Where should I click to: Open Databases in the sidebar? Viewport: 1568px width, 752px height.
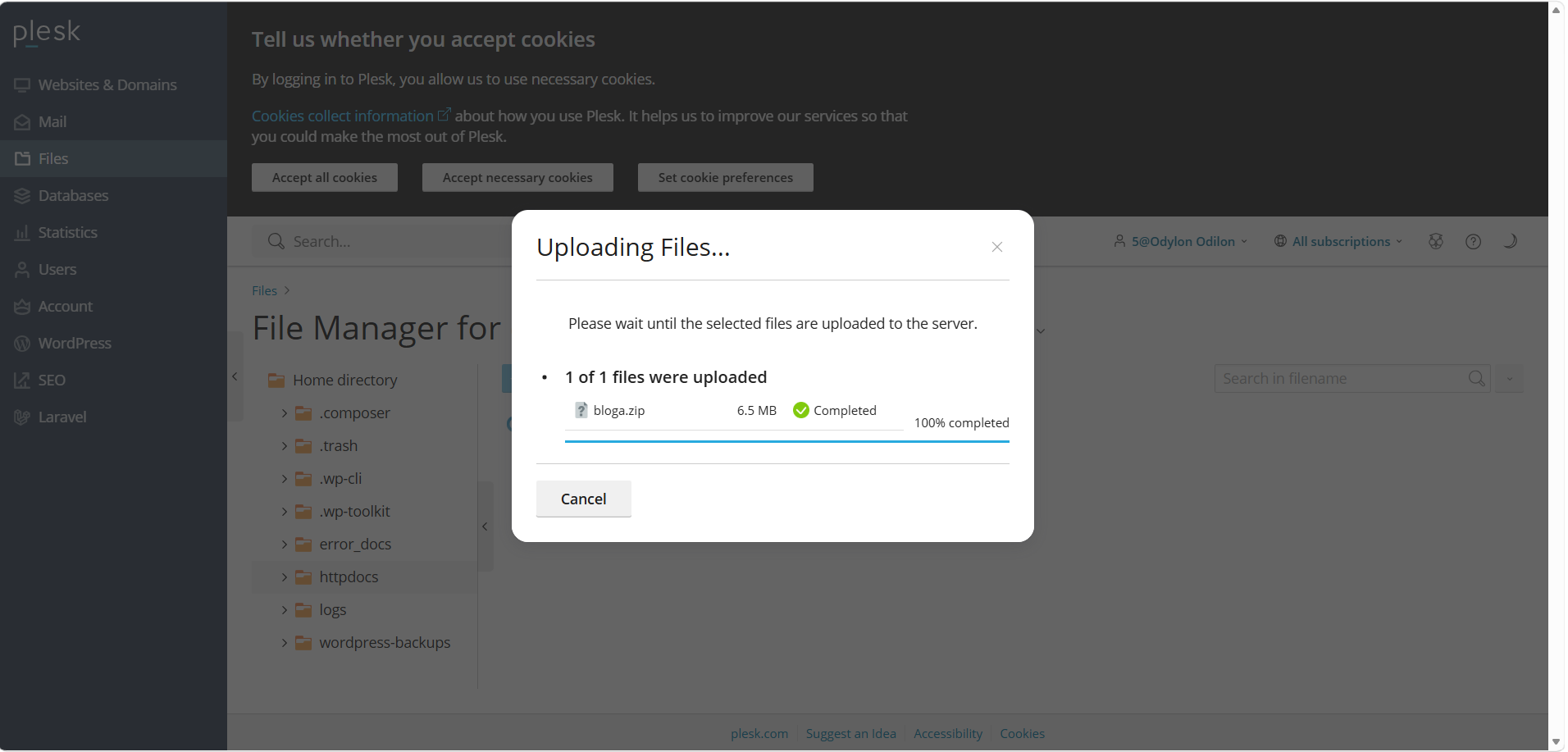73,196
